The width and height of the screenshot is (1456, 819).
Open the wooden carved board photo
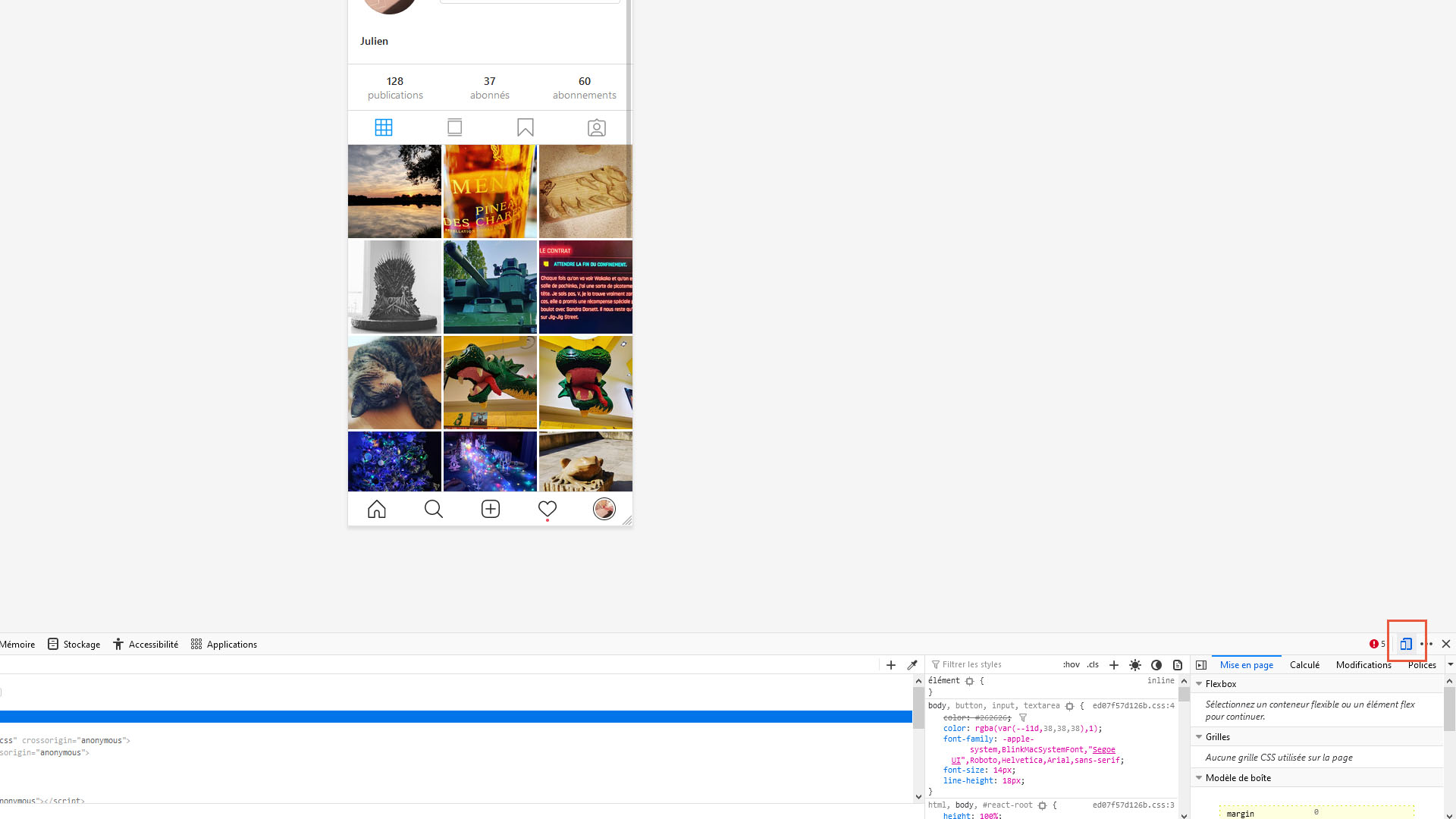coord(585,192)
